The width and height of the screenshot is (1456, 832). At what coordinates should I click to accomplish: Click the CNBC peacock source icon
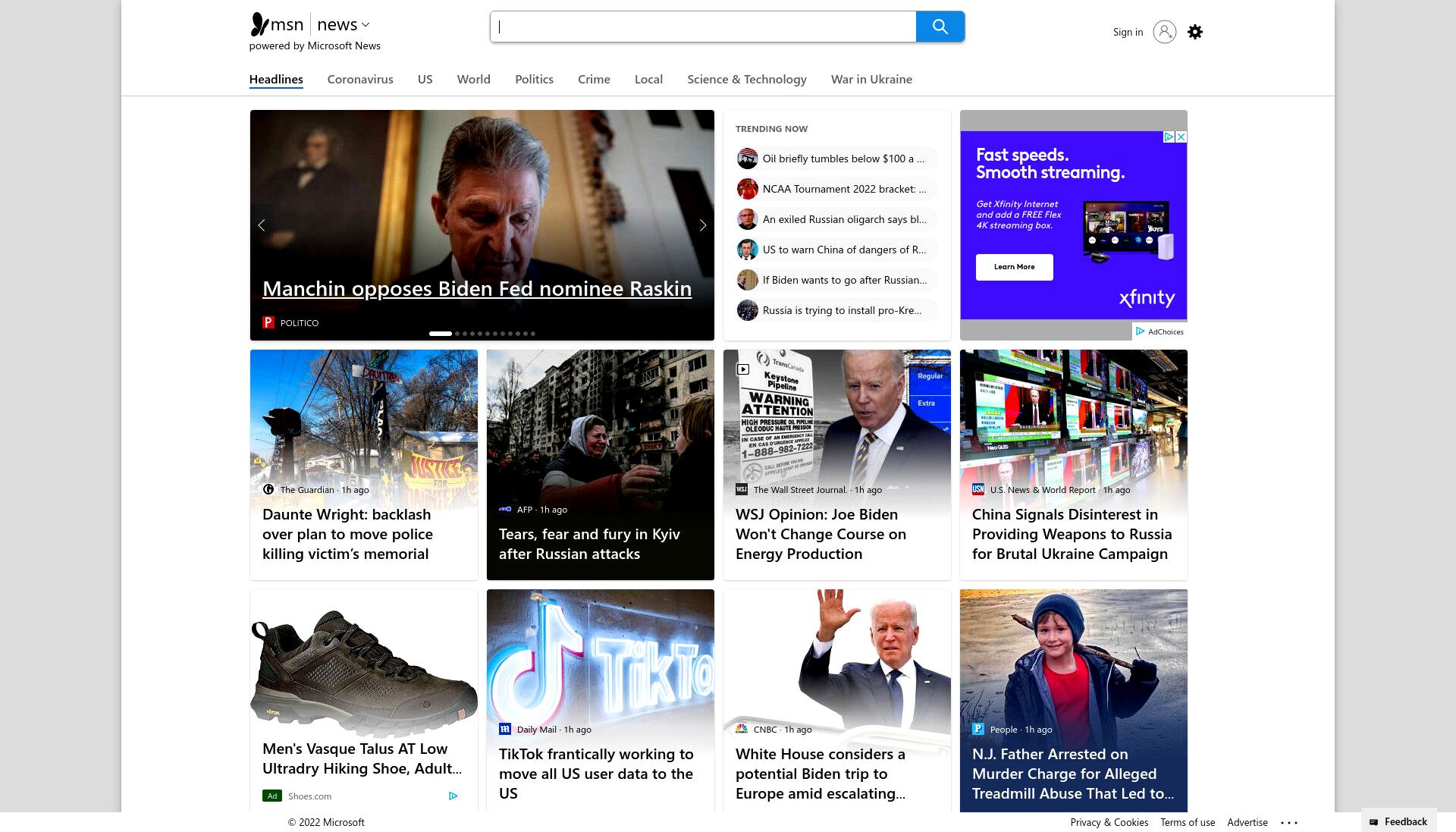pos(742,729)
